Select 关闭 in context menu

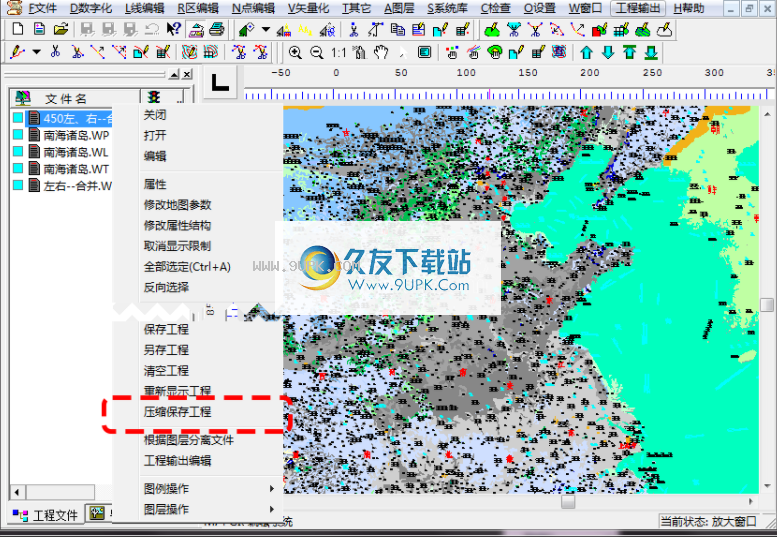coord(155,115)
